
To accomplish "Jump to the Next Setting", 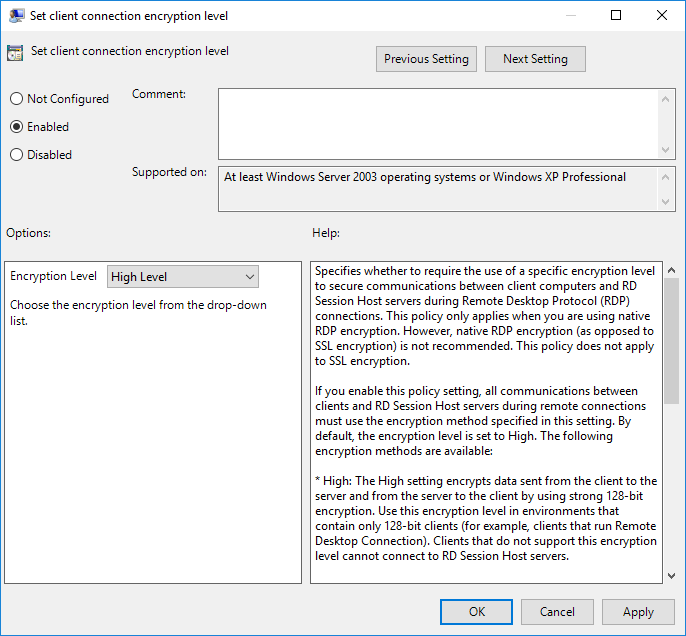I will point(535,59).
